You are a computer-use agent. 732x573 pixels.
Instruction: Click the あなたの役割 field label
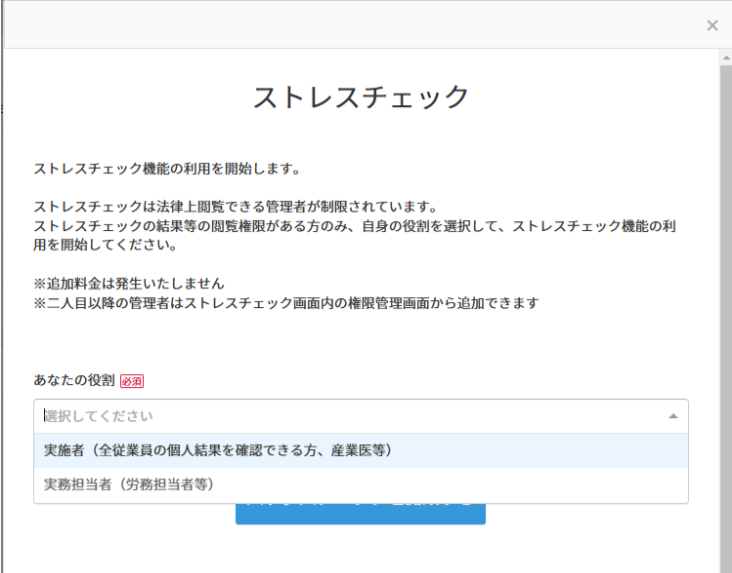coord(74,381)
